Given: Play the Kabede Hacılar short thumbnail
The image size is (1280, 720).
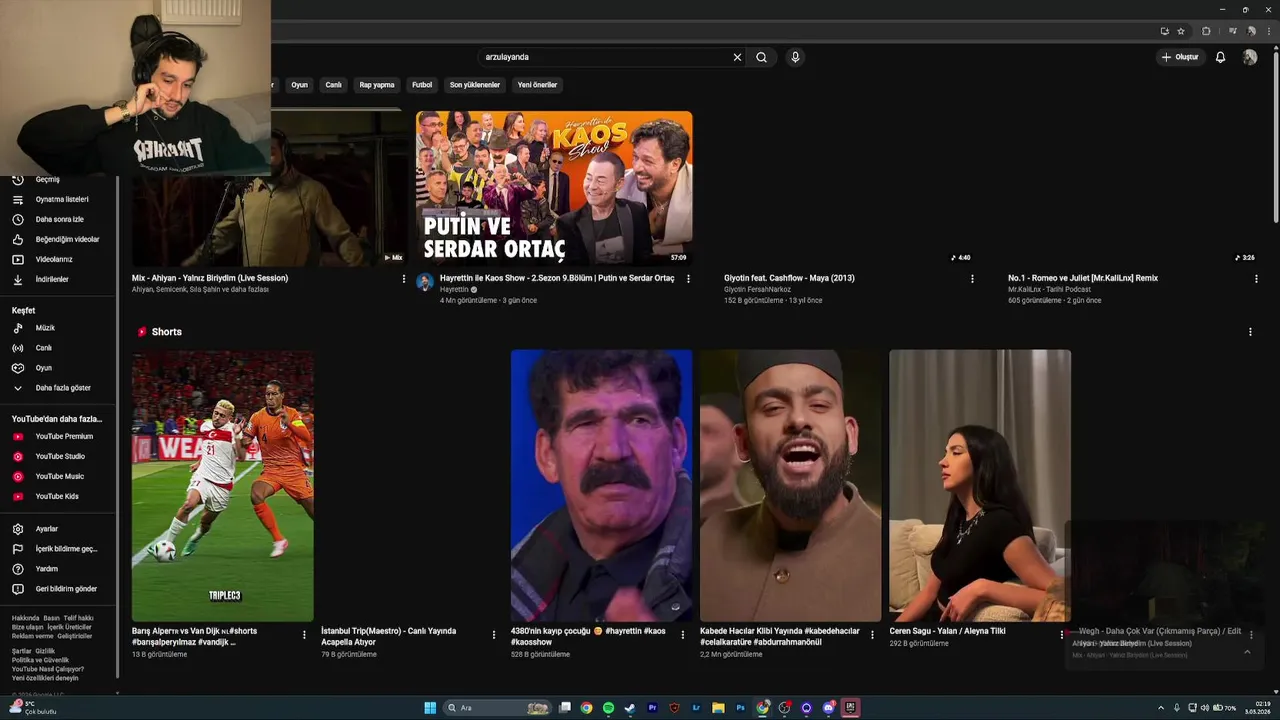Looking at the screenshot, I should (790, 485).
